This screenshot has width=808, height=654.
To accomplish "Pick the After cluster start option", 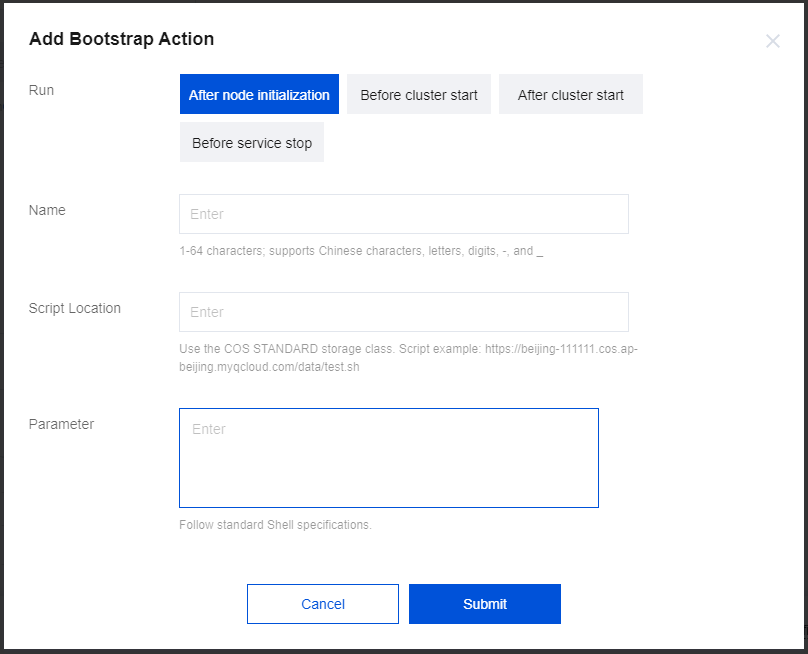I will pyautogui.click(x=570, y=95).
